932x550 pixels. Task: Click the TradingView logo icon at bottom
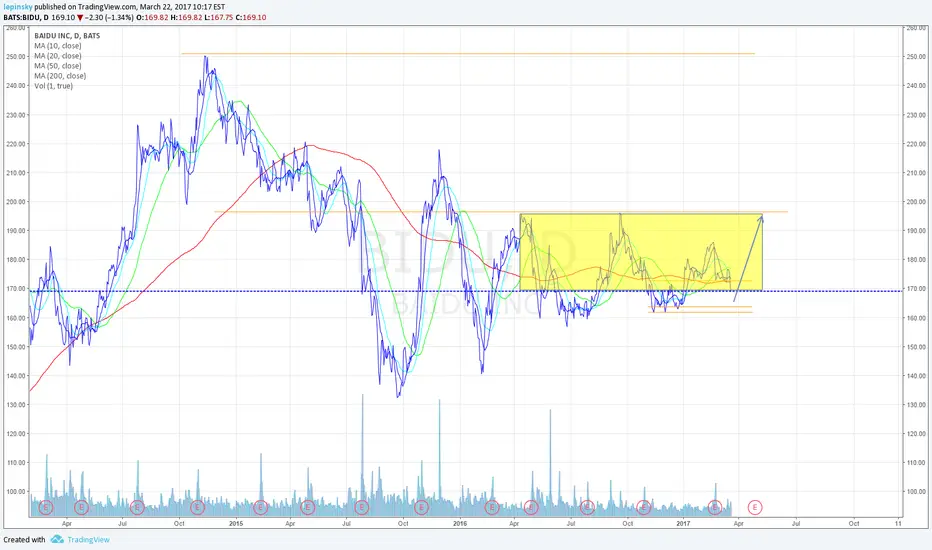click(57, 539)
